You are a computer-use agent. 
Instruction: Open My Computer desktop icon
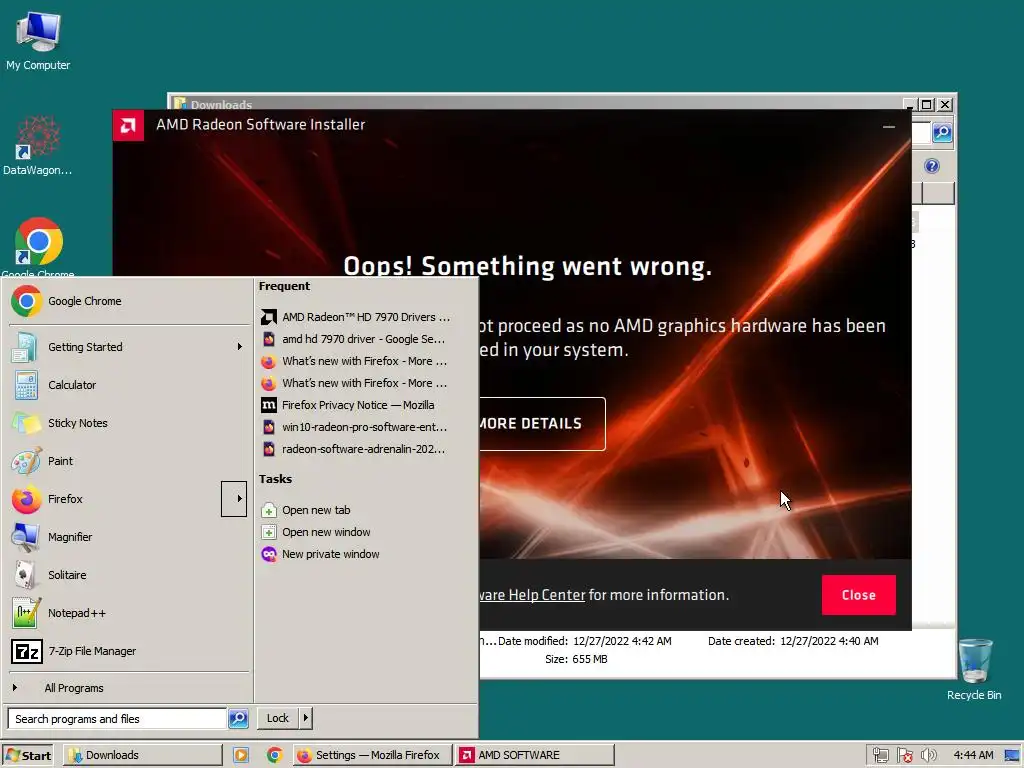point(38,40)
